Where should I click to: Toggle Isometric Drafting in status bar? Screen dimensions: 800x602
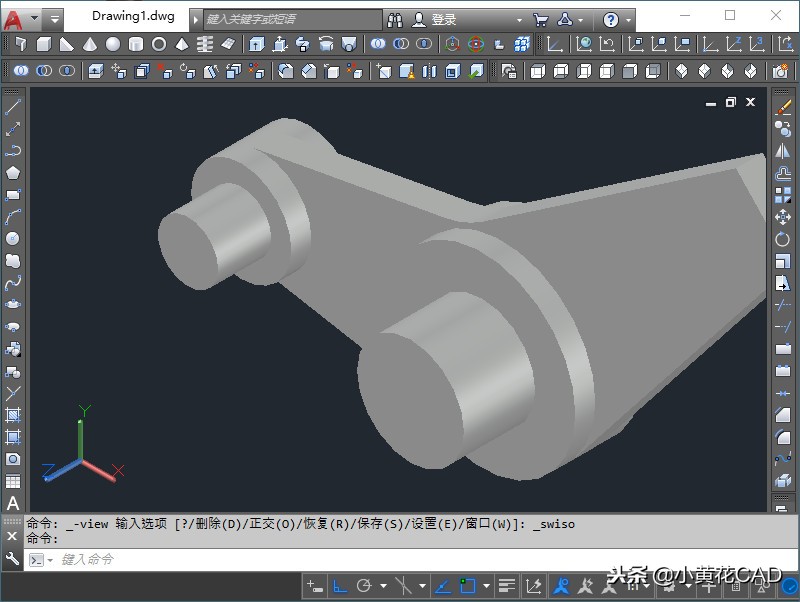click(403, 586)
